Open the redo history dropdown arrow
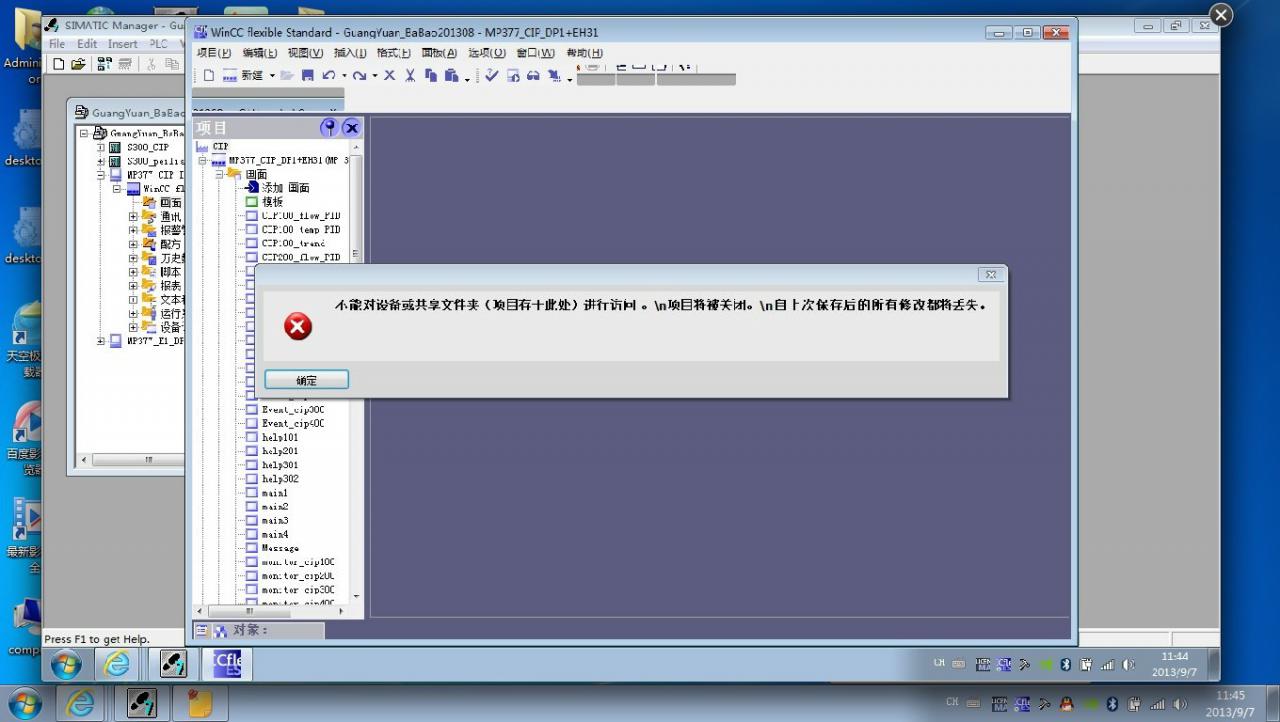The image size is (1280, 722). [374, 76]
